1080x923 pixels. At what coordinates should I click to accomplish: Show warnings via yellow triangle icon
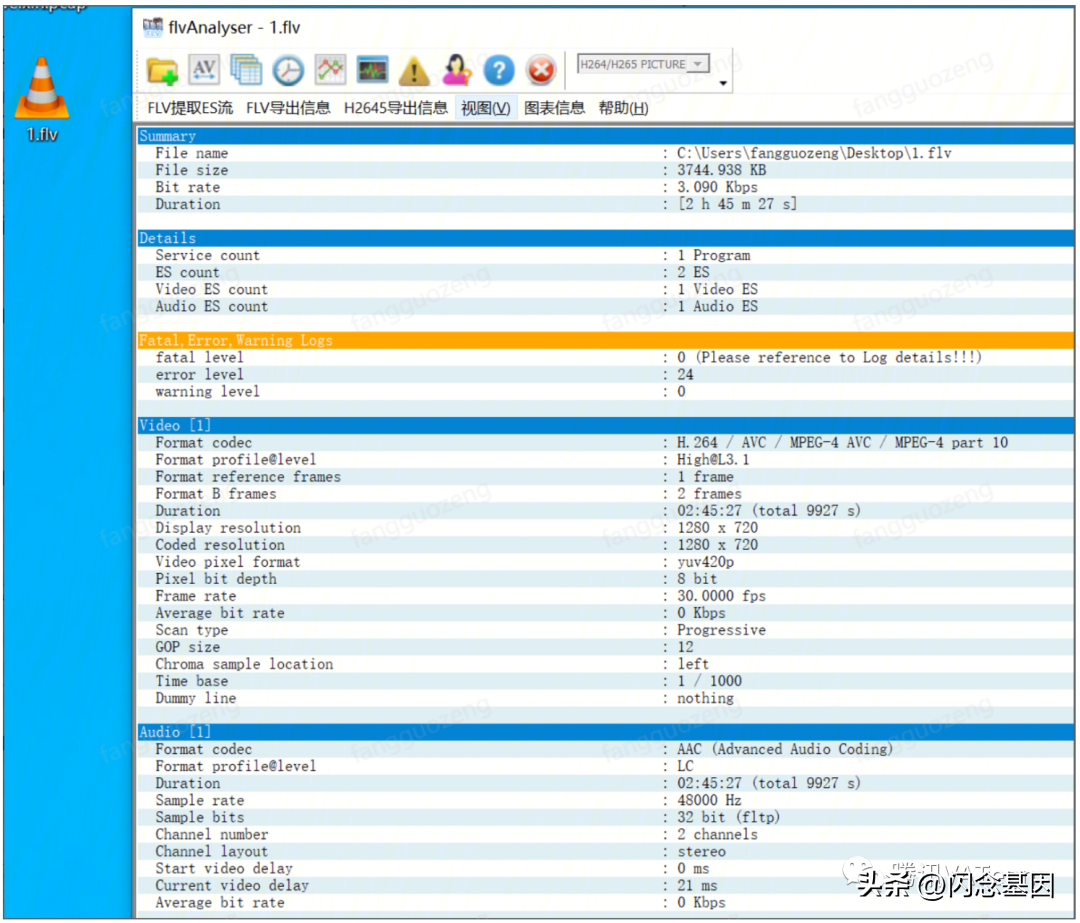[x=414, y=71]
